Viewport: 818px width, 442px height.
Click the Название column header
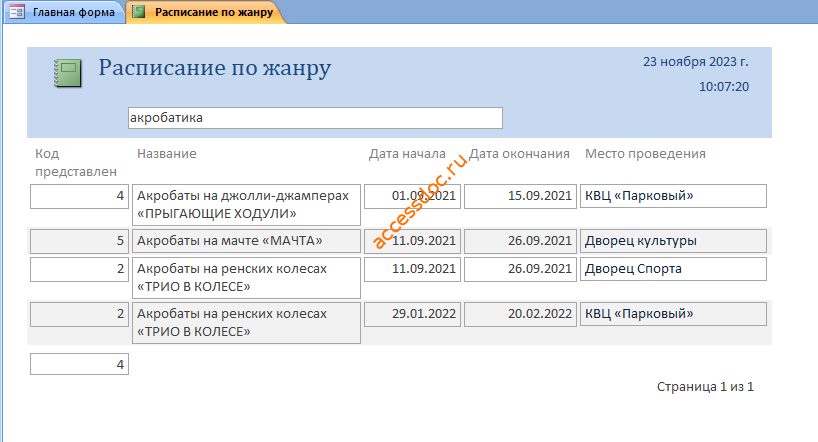pyautogui.click(x=166, y=154)
